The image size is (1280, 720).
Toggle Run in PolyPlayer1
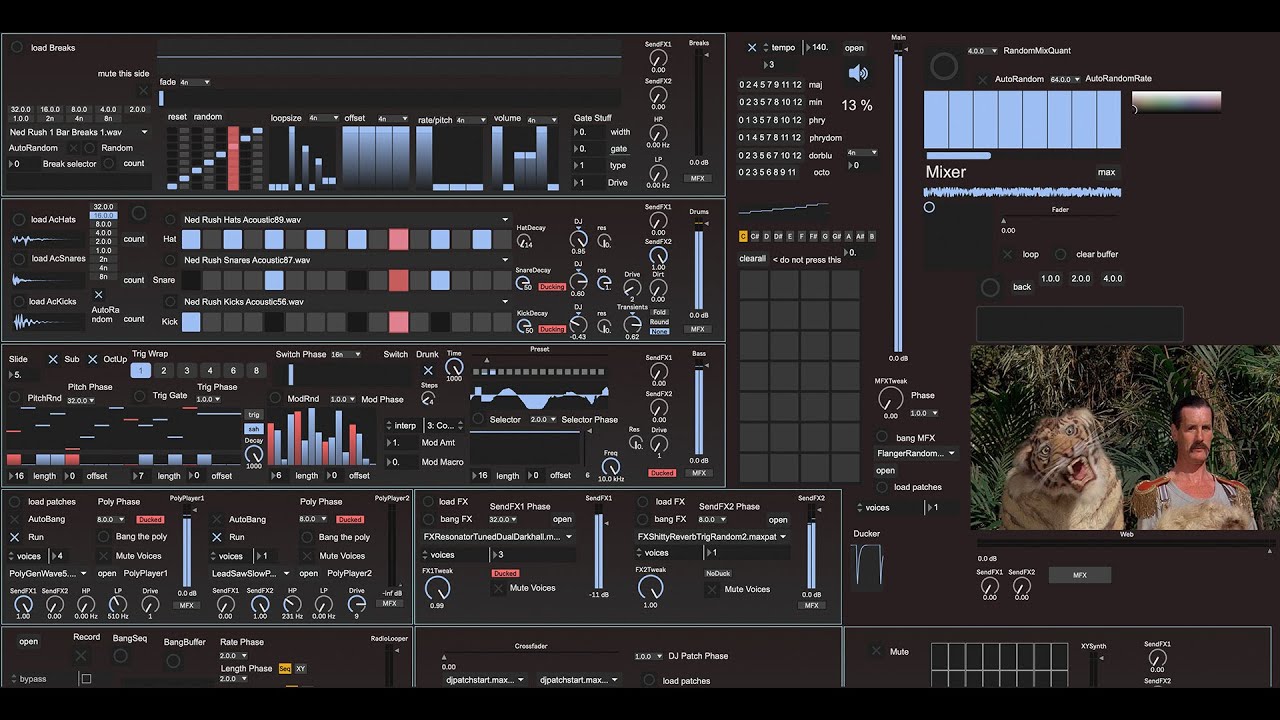(14, 537)
